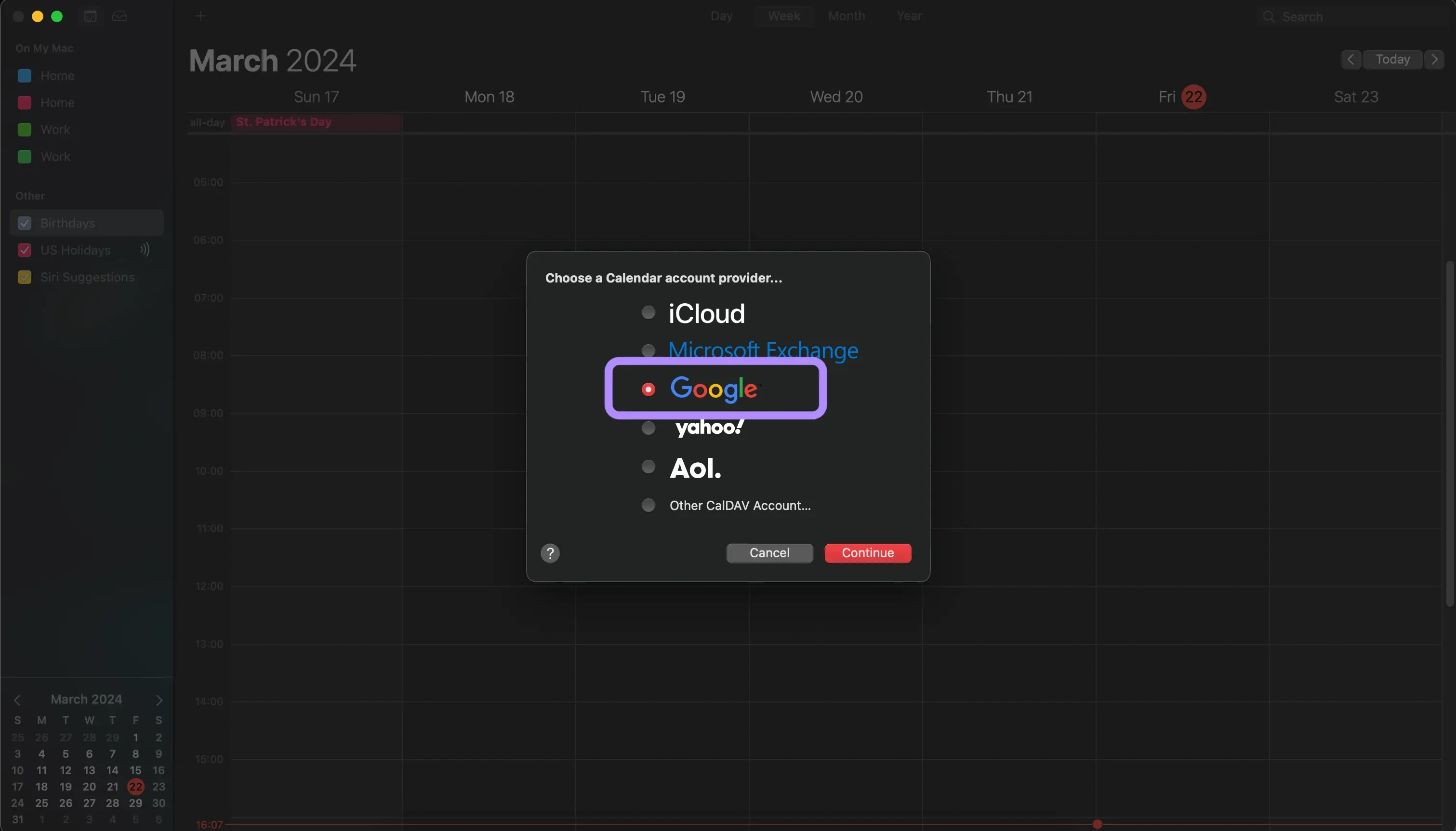Viewport: 1456px width, 831px height.
Task: Select the Yahoo radio option
Action: coord(648,428)
